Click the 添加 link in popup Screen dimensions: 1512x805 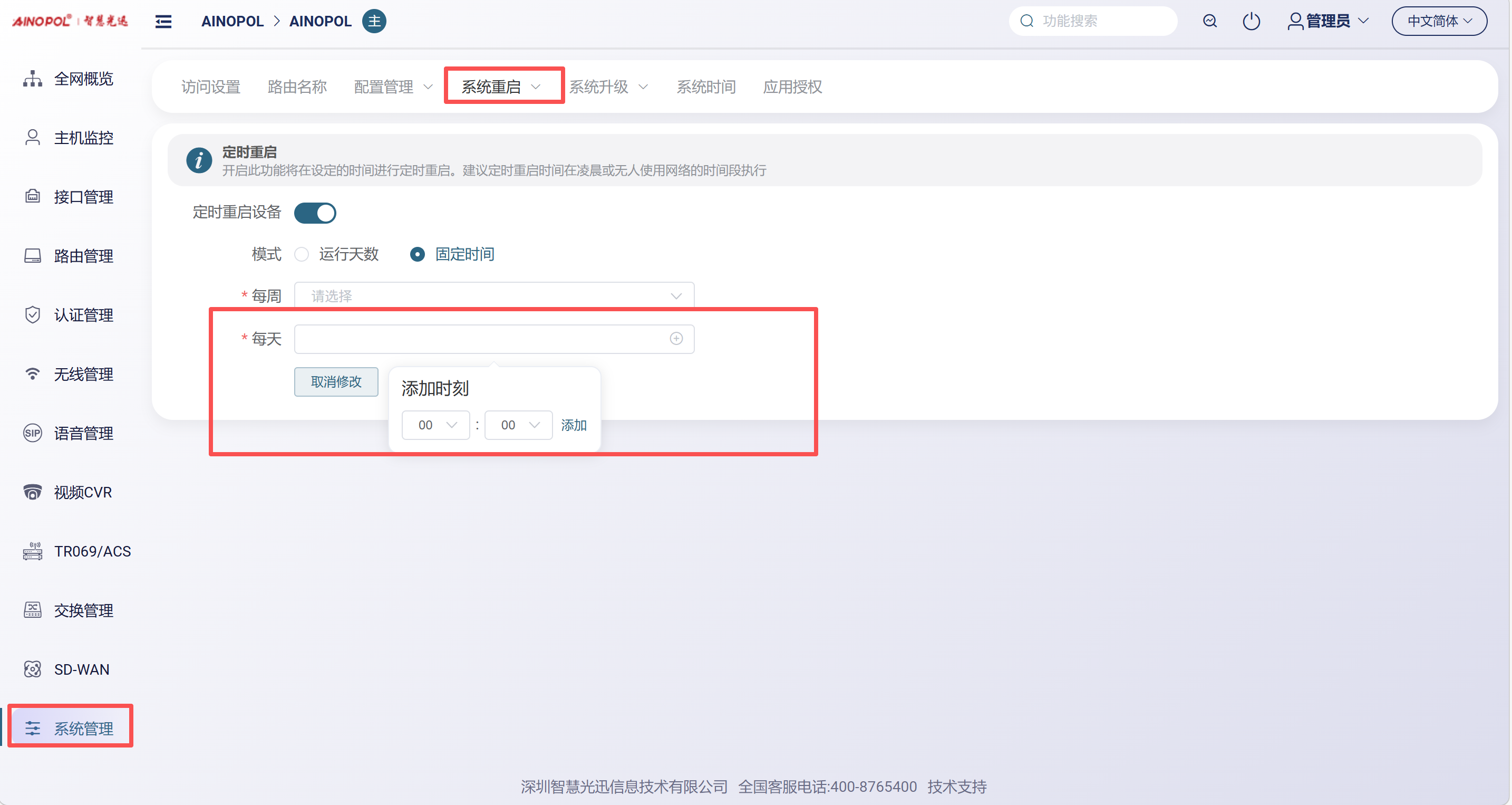point(574,425)
